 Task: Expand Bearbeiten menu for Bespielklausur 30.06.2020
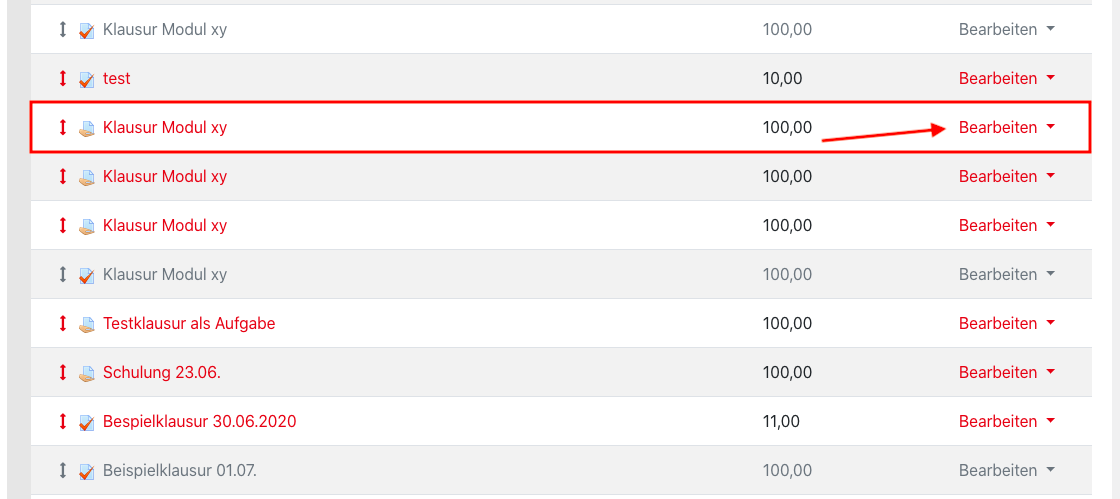[1006, 421]
